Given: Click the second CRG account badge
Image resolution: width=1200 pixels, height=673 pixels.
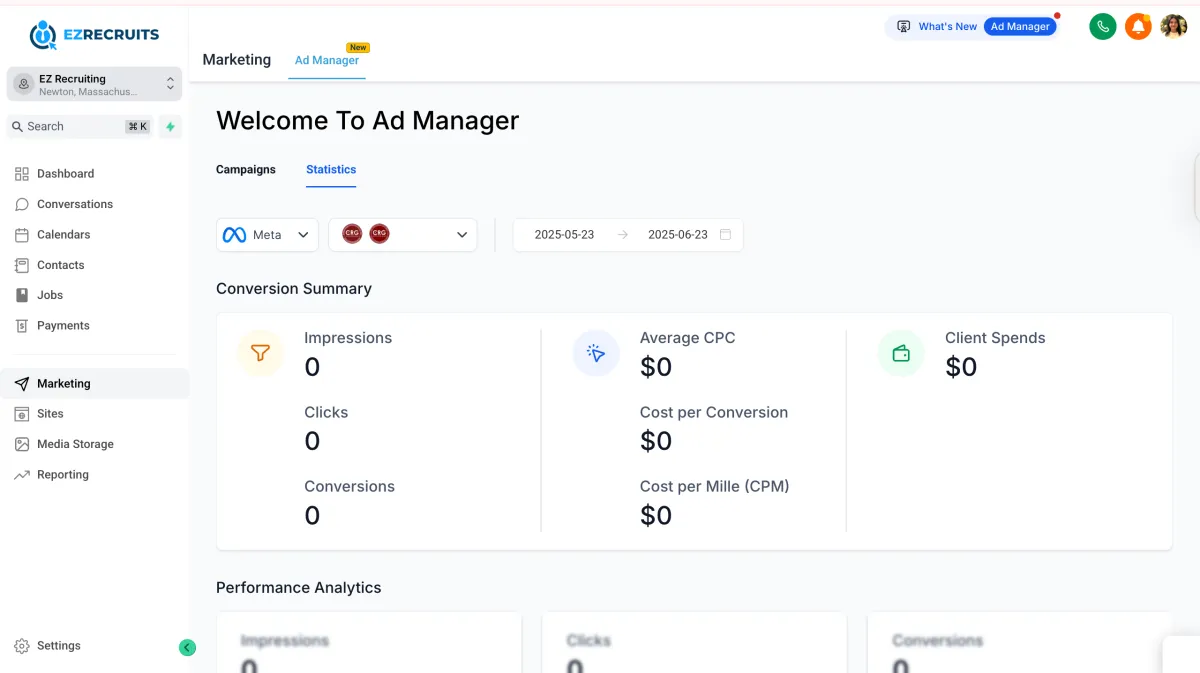Looking at the screenshot, I should [x=379, y=234].
